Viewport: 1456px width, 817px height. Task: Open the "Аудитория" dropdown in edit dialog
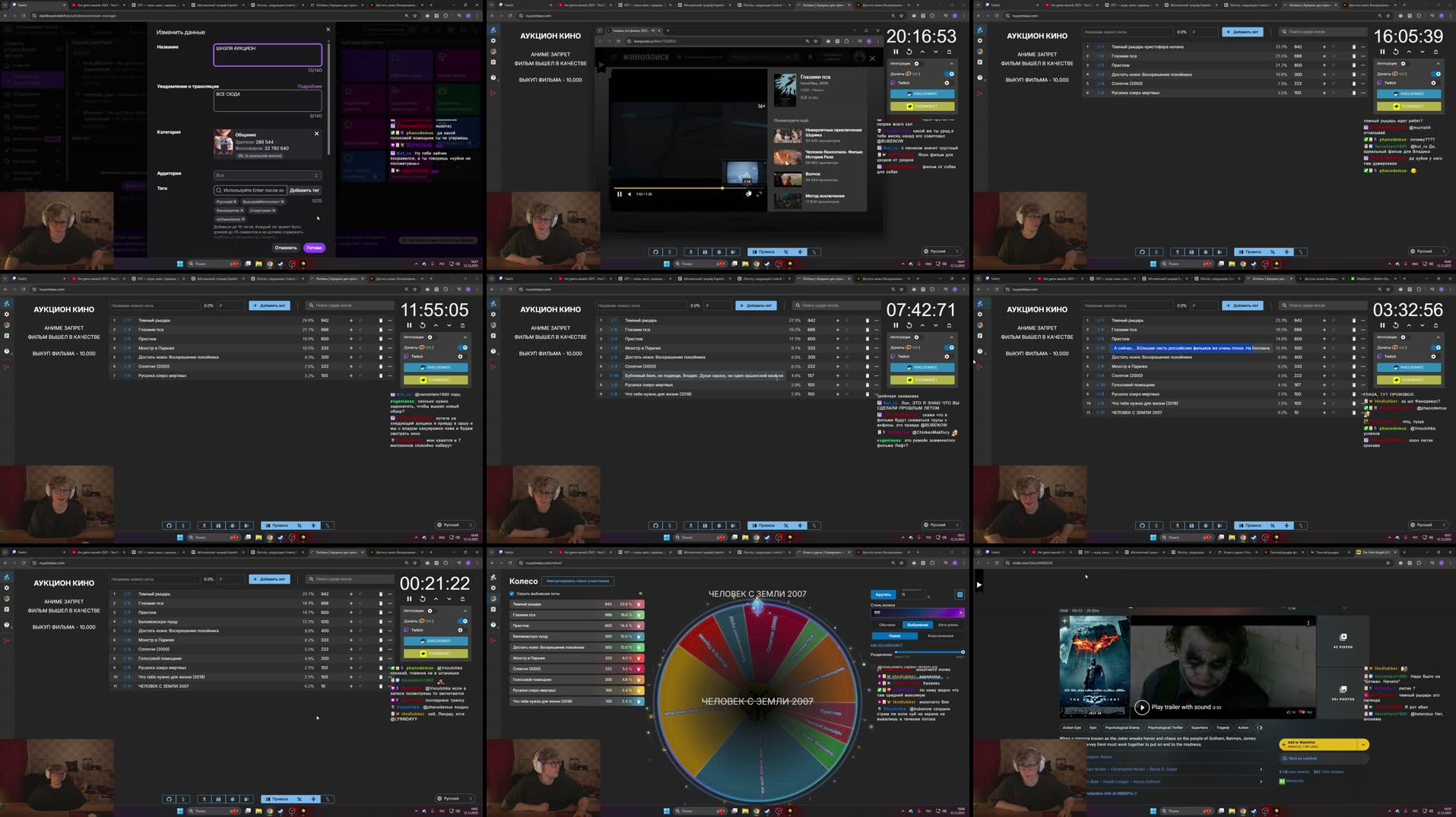[268, 175]
